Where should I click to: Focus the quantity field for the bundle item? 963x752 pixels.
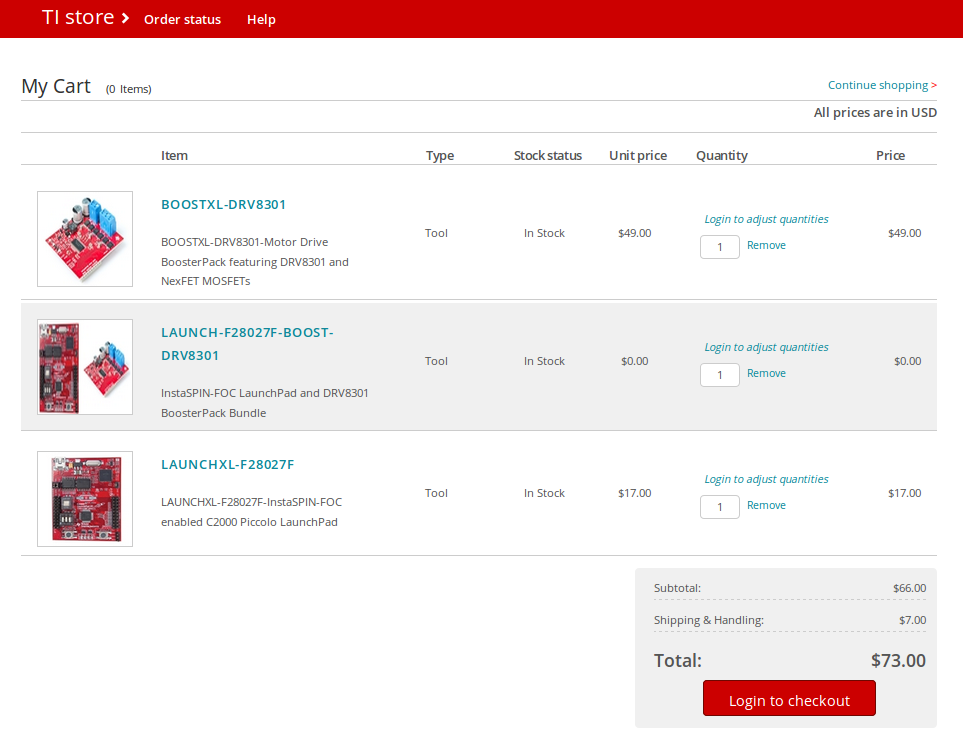tap(720, 375)
